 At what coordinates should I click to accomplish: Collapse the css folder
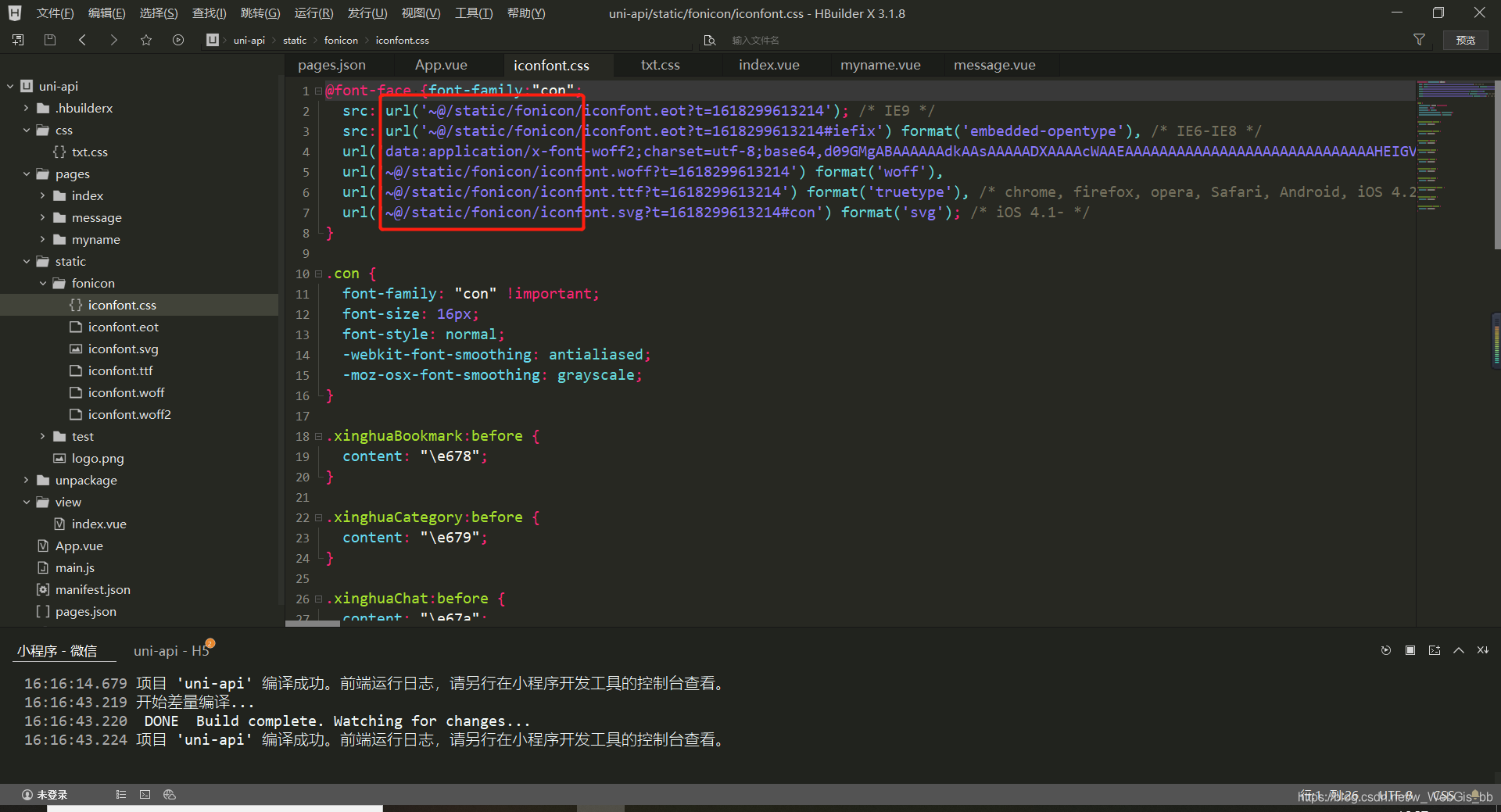click(27, 130)
